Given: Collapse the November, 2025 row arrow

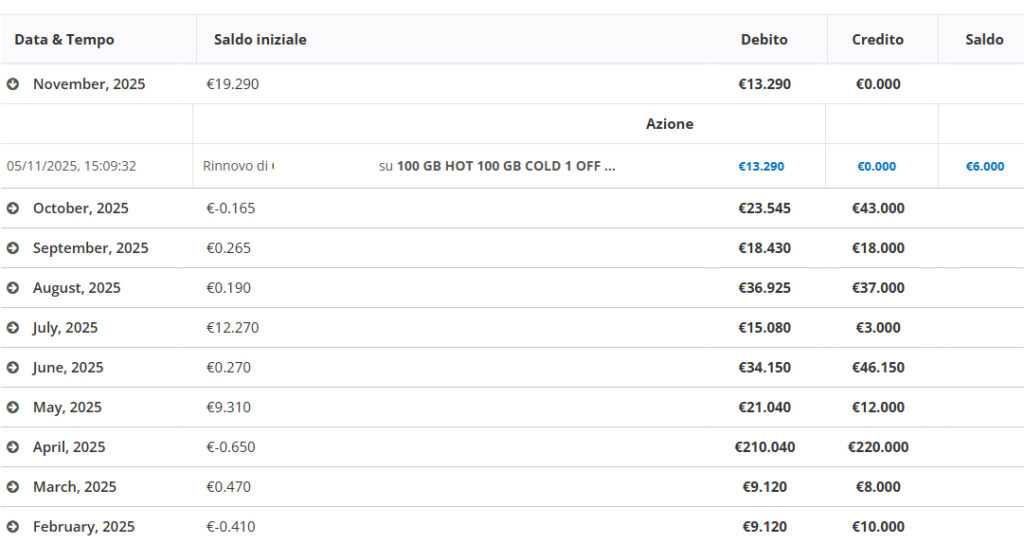Looking at the screenshot, I should pyautogui.click(x=13, y=85).
